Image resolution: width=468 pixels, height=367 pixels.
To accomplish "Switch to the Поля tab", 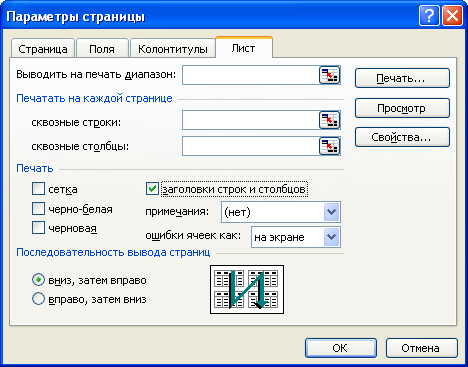I will (102, 49).
